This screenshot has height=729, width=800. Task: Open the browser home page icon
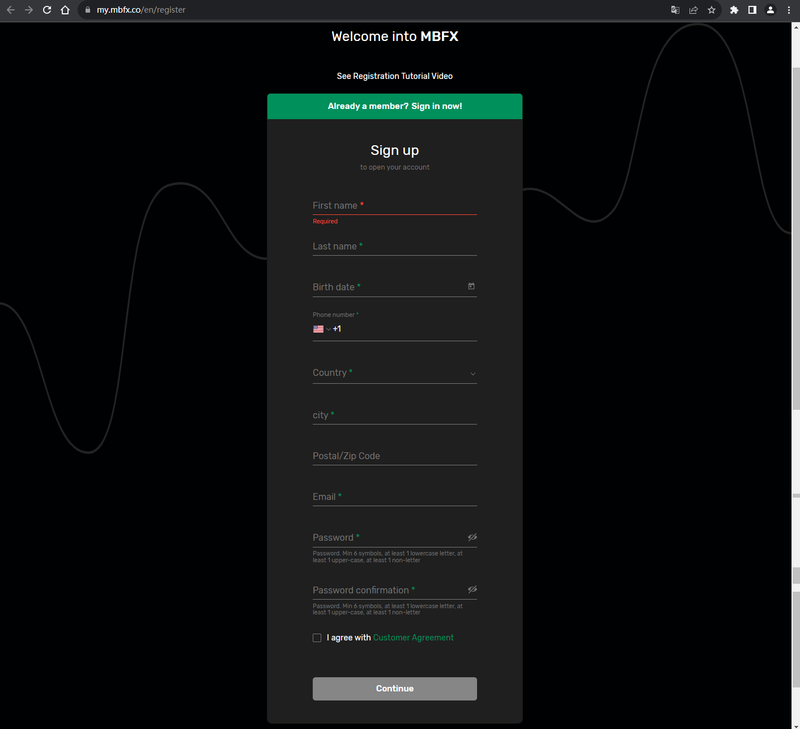[x=65, y=10]
